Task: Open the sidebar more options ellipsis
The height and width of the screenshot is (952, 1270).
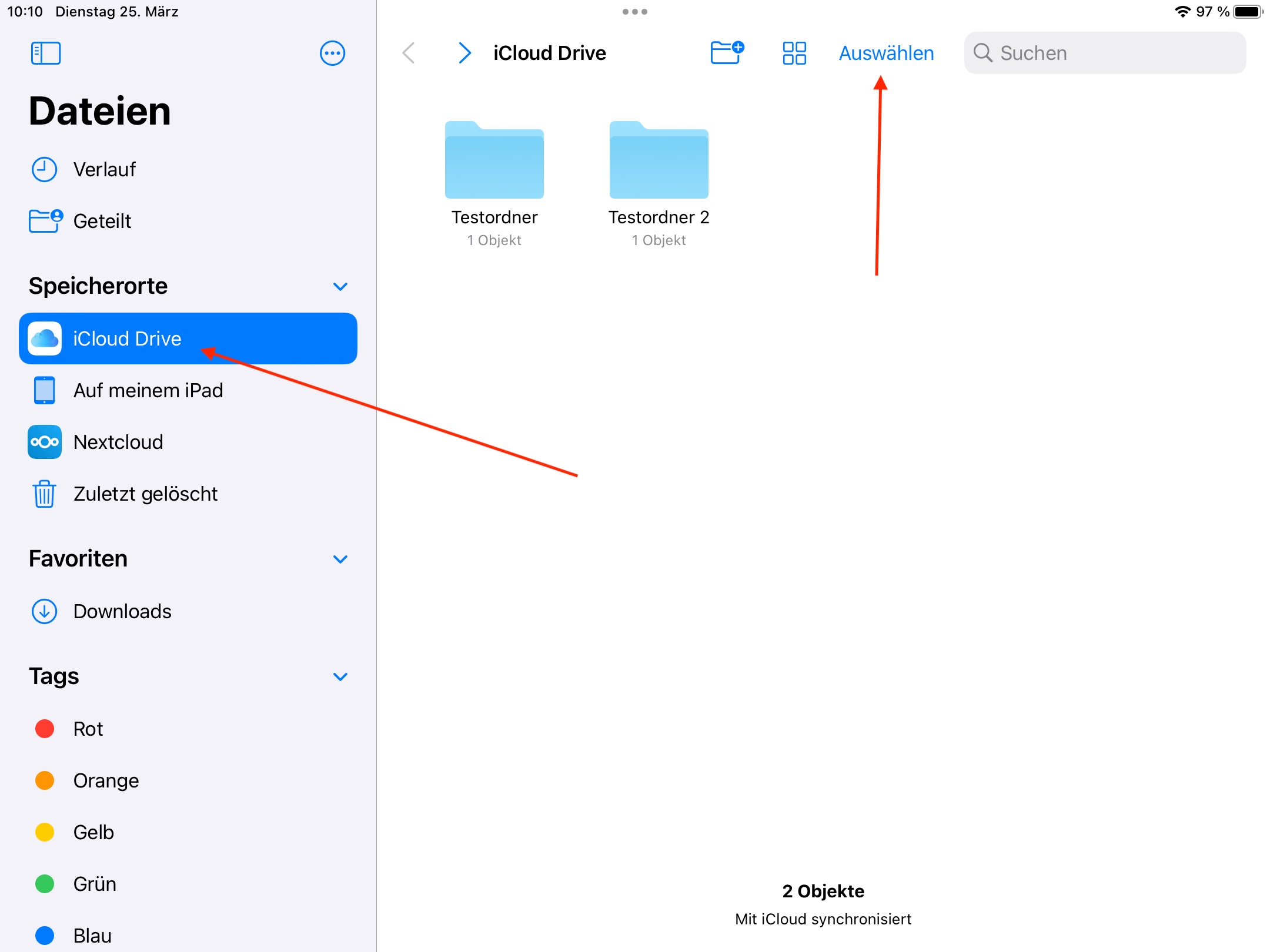Action: pos(332,53)
